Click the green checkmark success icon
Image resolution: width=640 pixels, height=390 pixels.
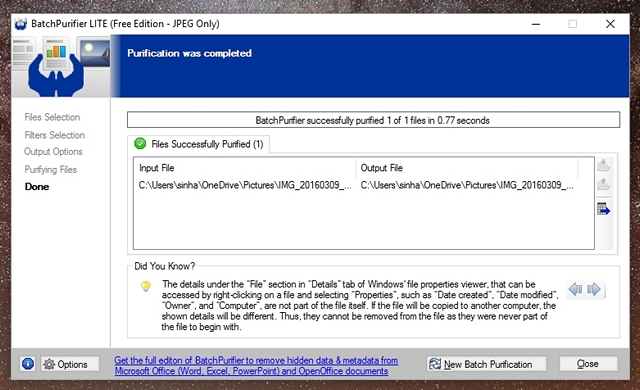[140, 144]
